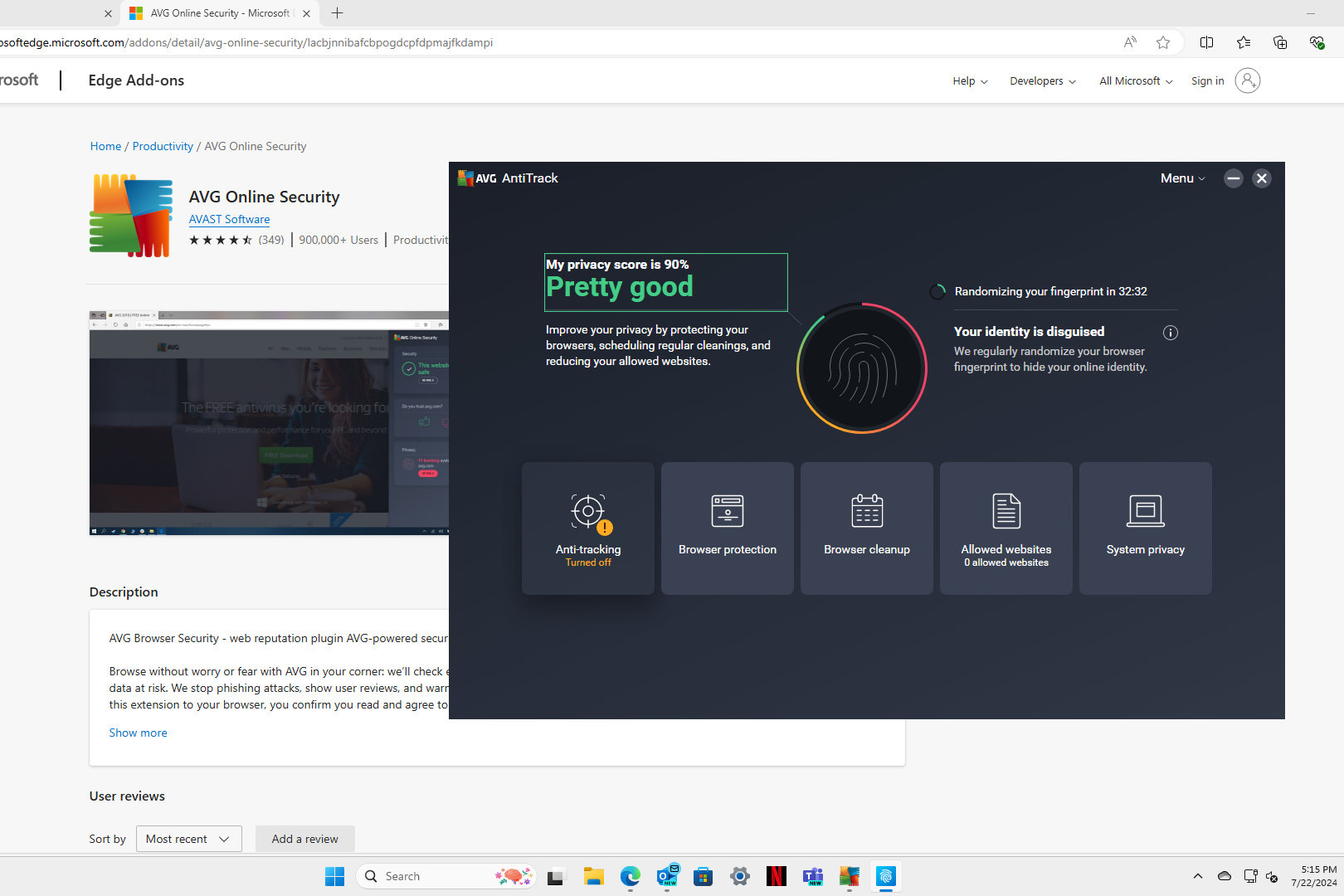Add this page to favorites star icon
The height and width of the screenshot is (896, 1344).
pyautogui.click(x=1163, y=42)
